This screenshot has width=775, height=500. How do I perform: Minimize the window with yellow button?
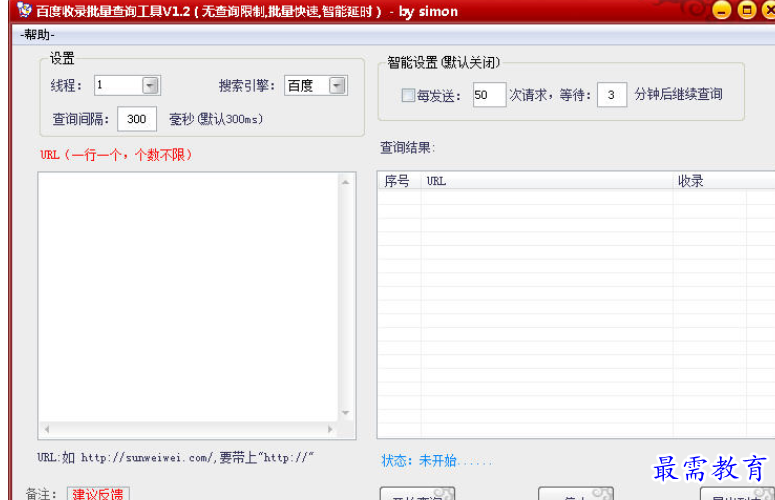722,10
